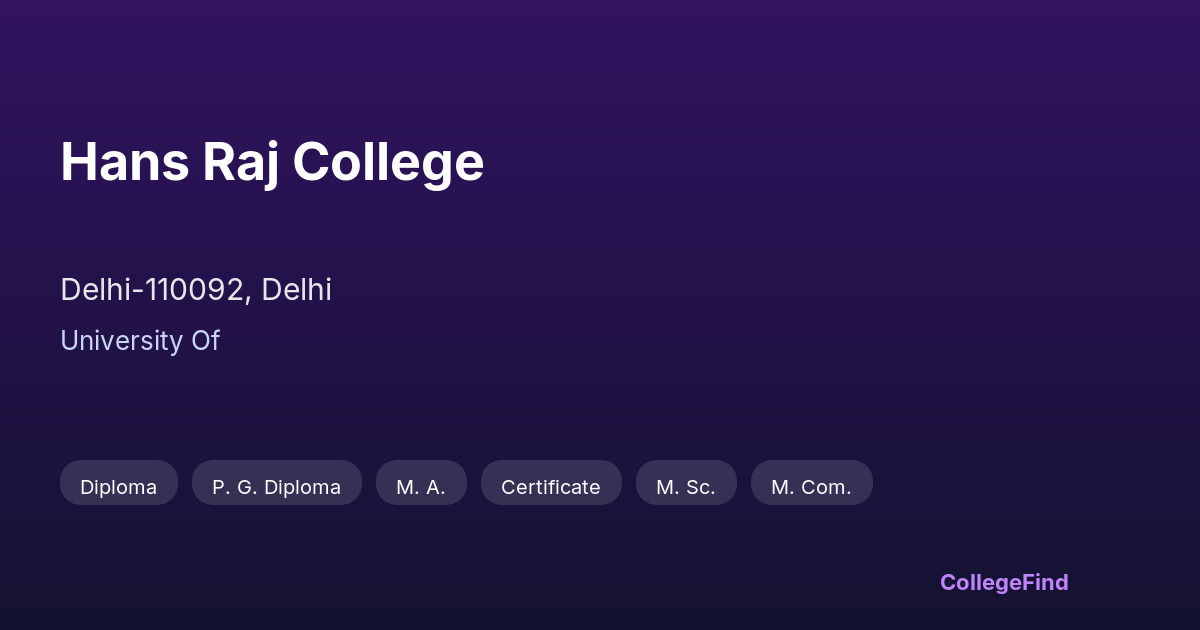Select the M. Sc. tag

[686, 487]
